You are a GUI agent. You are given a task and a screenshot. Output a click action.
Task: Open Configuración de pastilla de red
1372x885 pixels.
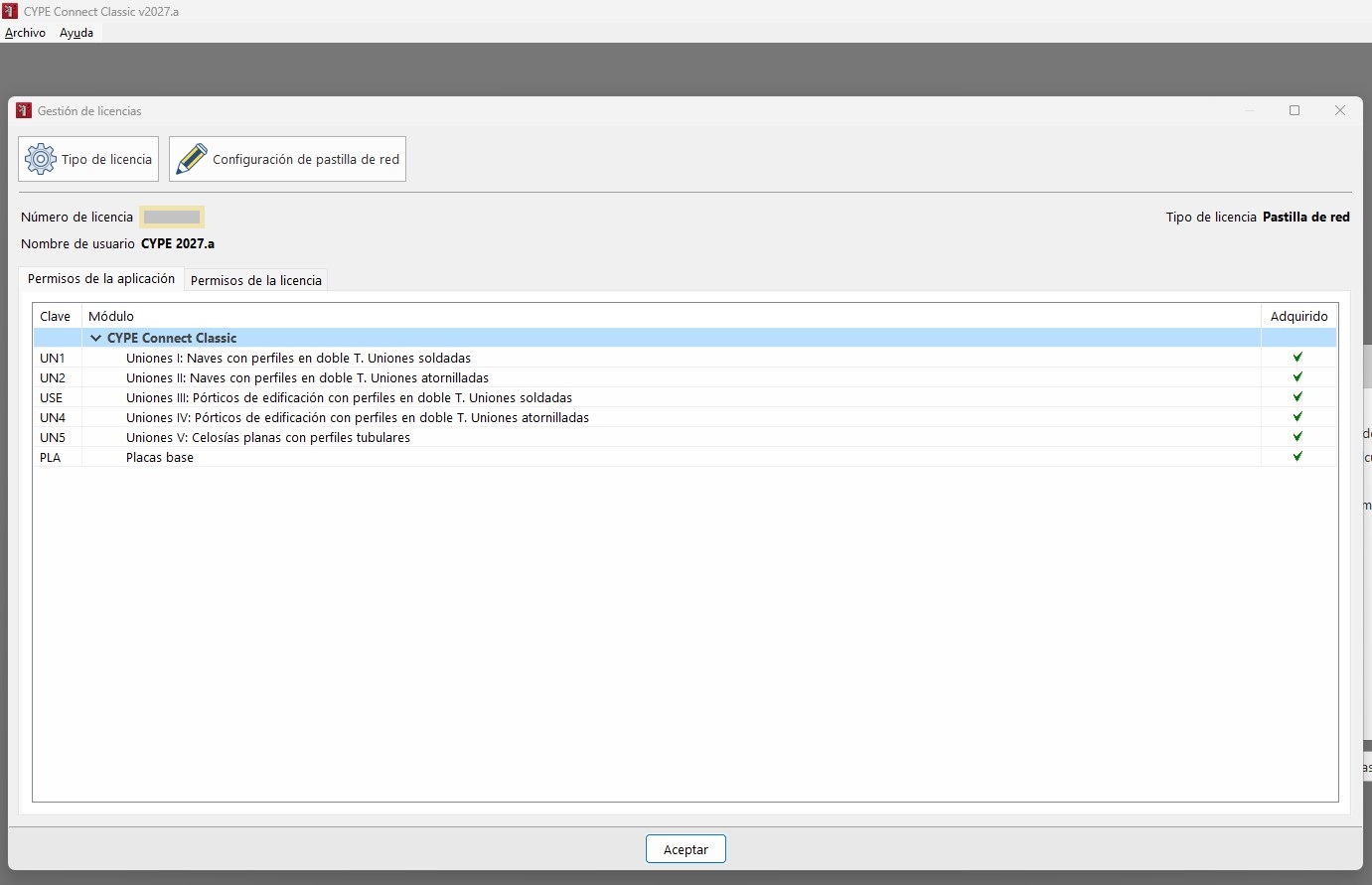(x=287, y=159)
